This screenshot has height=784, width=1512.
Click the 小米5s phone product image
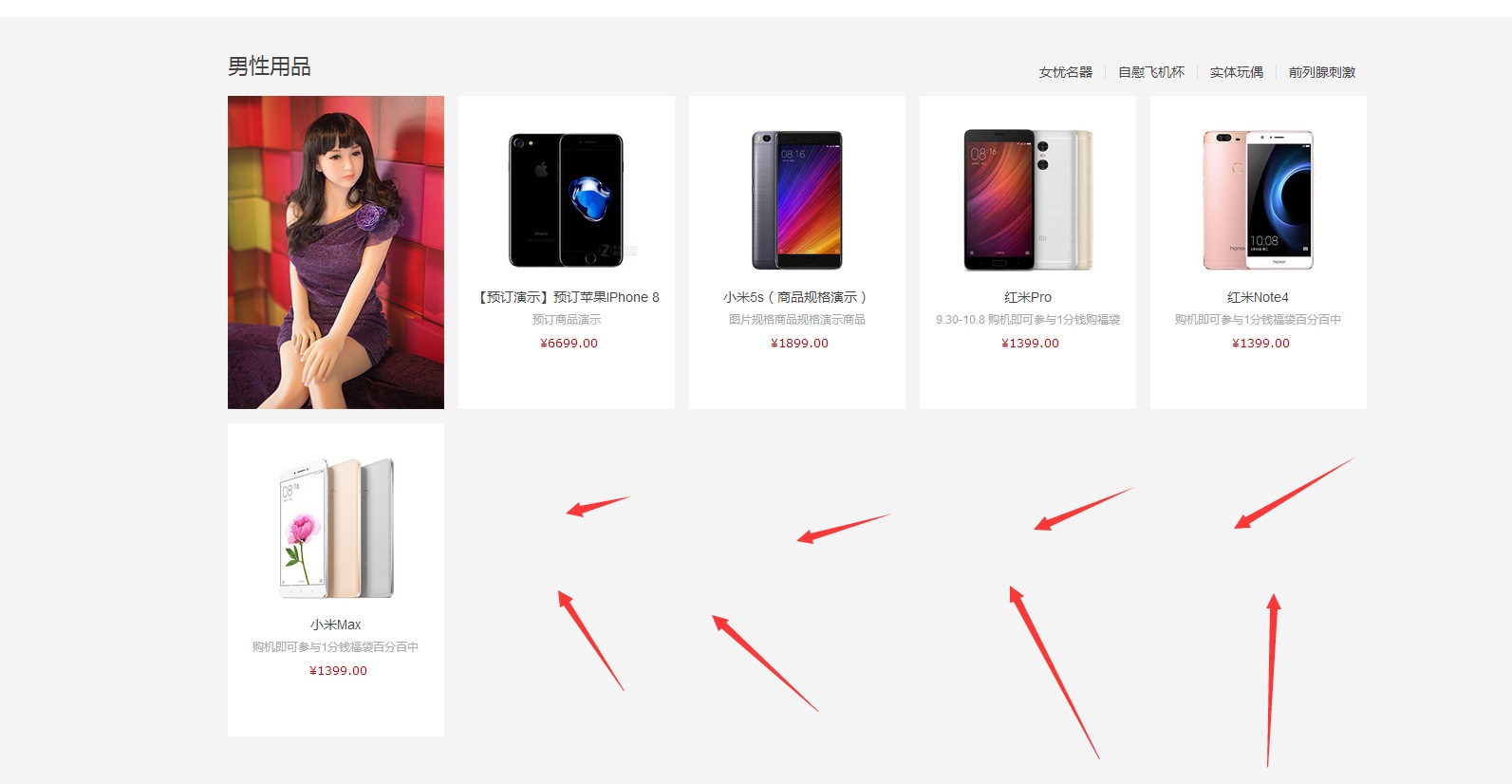click(x=797, y=200)
